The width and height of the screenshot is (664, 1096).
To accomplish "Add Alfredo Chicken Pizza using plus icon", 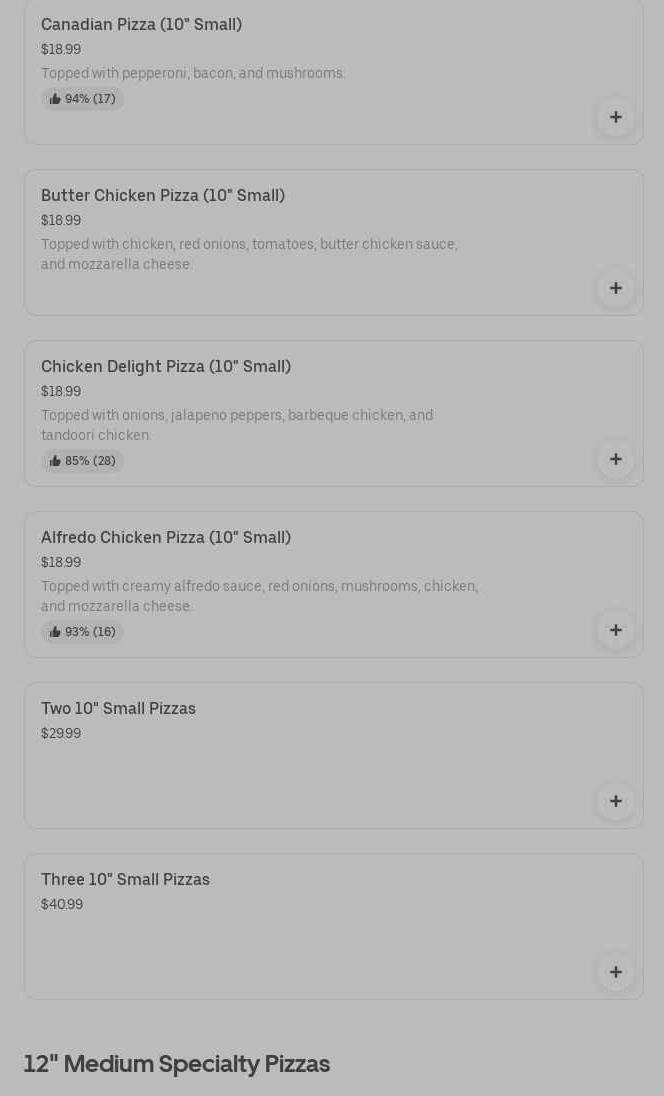I will 616,630.
